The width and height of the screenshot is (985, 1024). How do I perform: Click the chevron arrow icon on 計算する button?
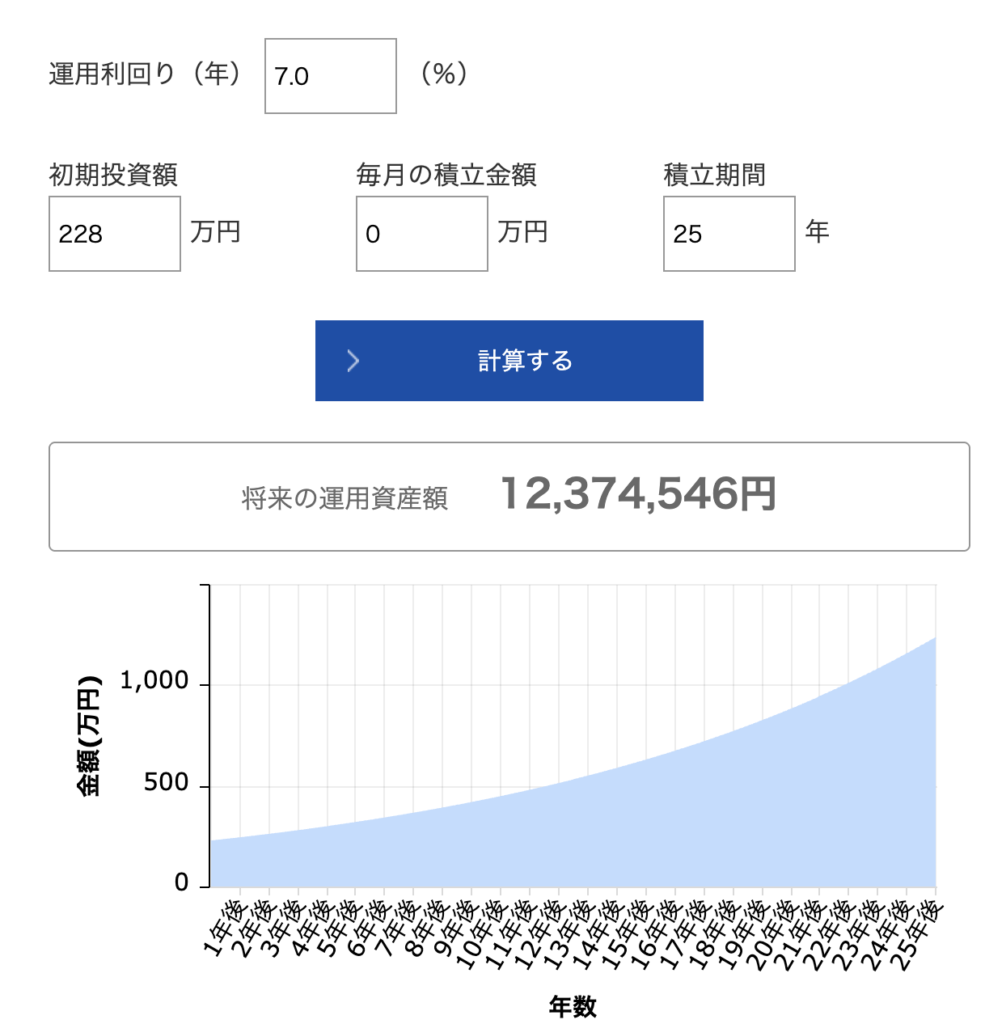point(352,361)
